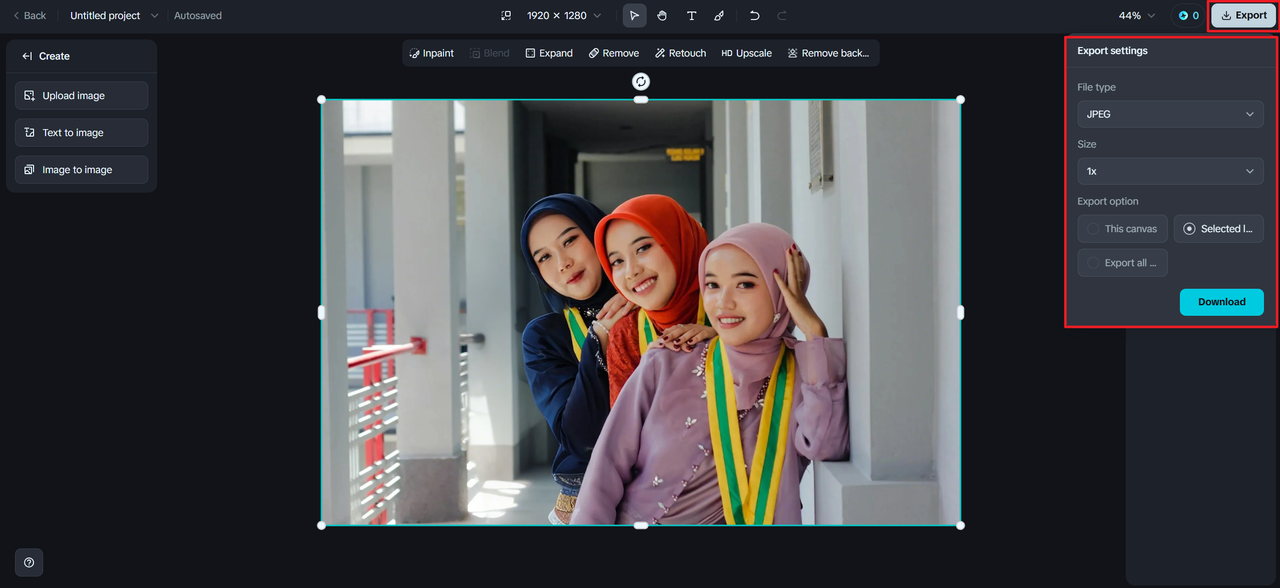
Task: Click the bottom-right corner resize handle of image
Action: [960, 525]
